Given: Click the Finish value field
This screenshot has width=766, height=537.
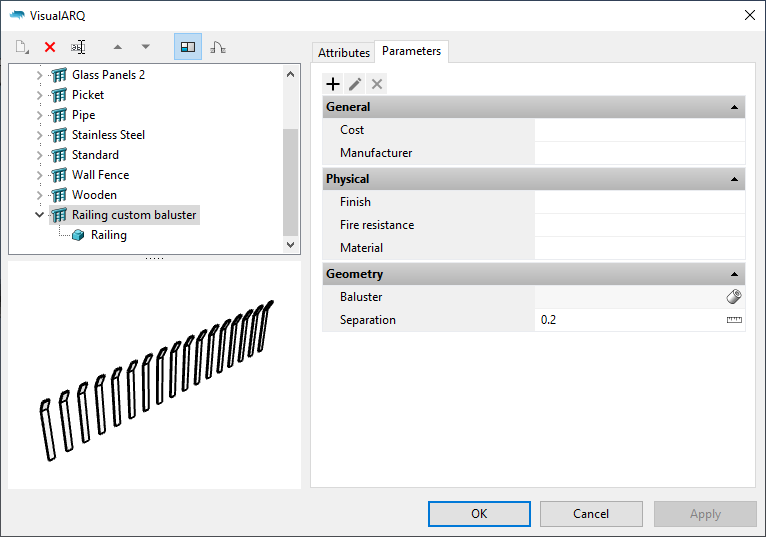Looking at the screenshot, I should (639, 202).
